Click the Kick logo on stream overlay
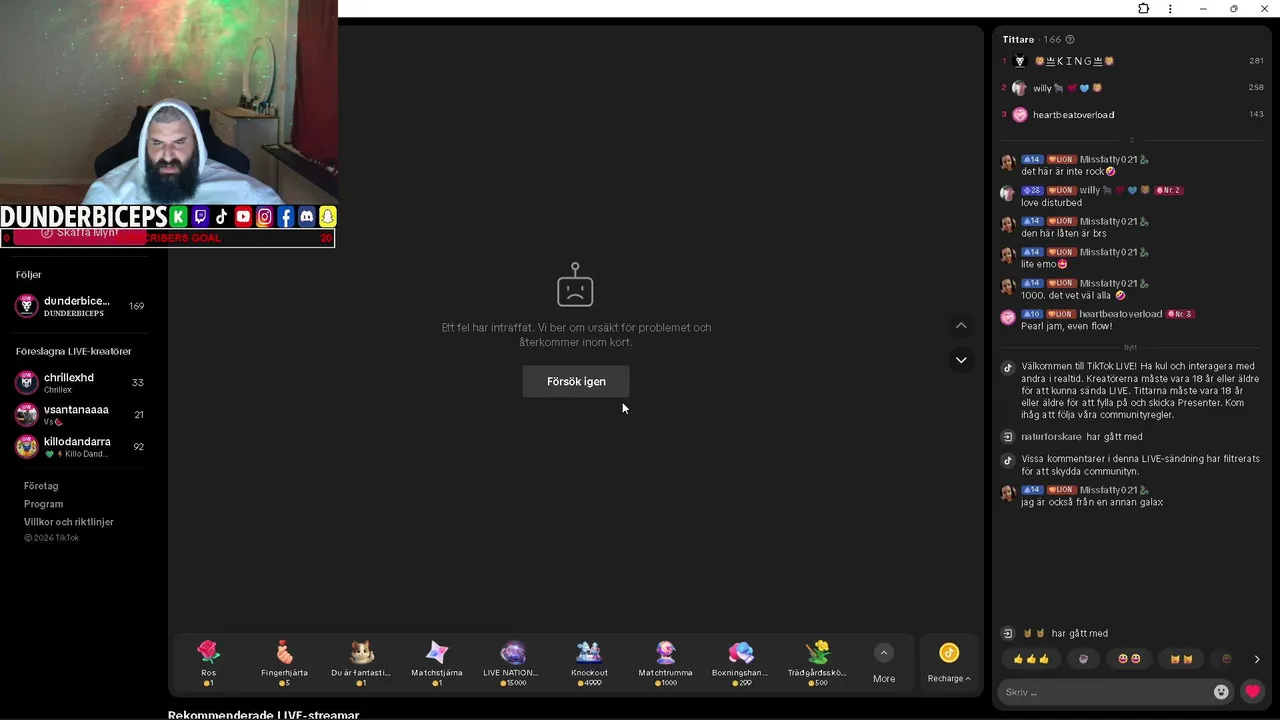Image resolution: width=1280 pixels, height=720 pixels. (178, 217)
